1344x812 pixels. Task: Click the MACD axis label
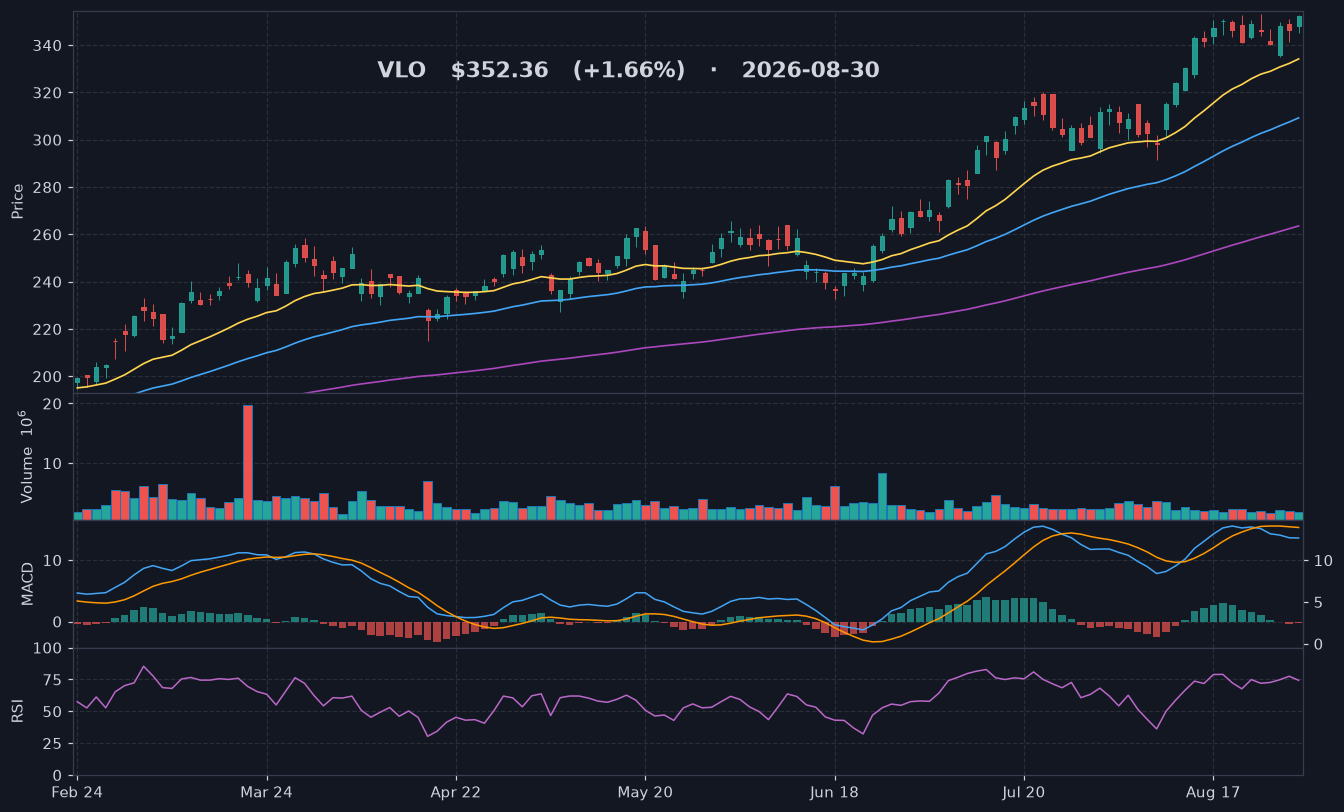point(27,583)
